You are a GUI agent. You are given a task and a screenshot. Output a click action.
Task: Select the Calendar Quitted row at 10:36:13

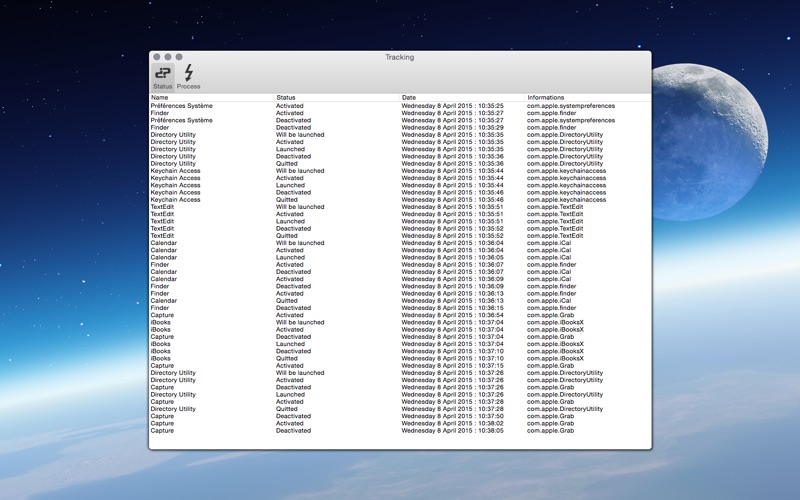pos(400,301)
